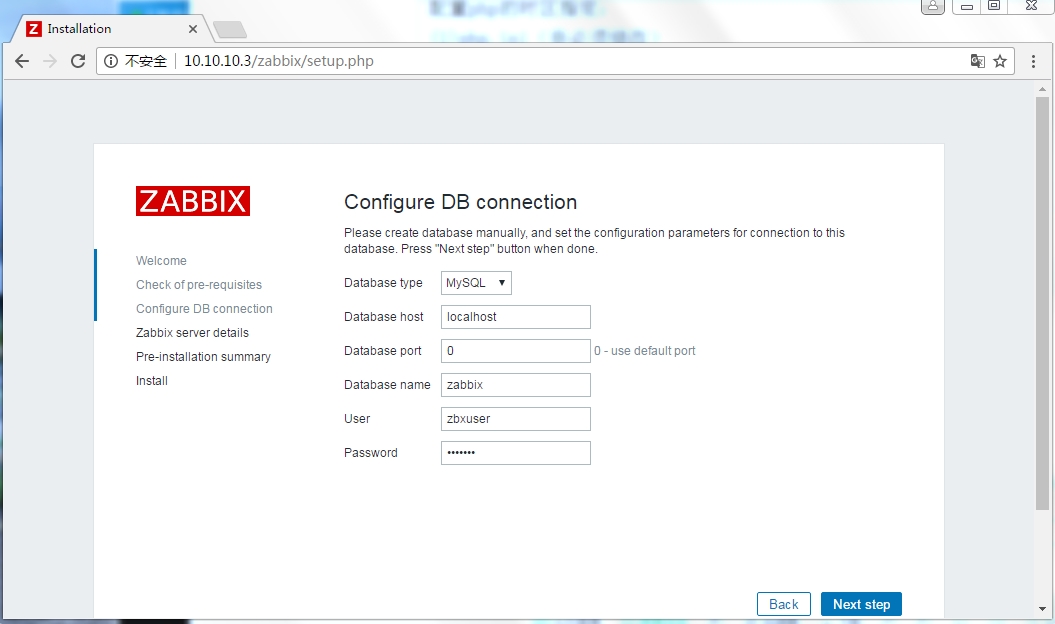Click the Chrome user profile icon
1055x624 pixels.
(x=933, y=6)
